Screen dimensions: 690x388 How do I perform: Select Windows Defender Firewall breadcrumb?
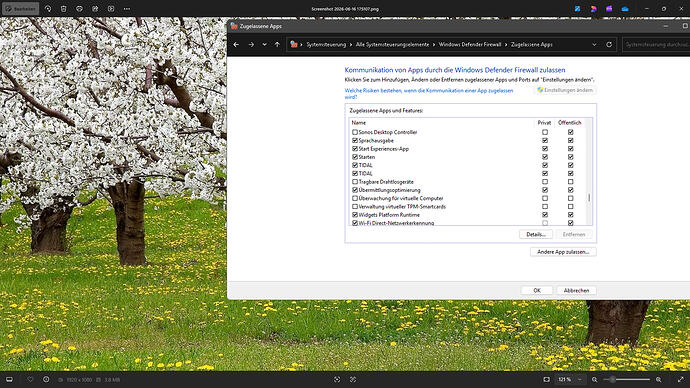point(470,44)
